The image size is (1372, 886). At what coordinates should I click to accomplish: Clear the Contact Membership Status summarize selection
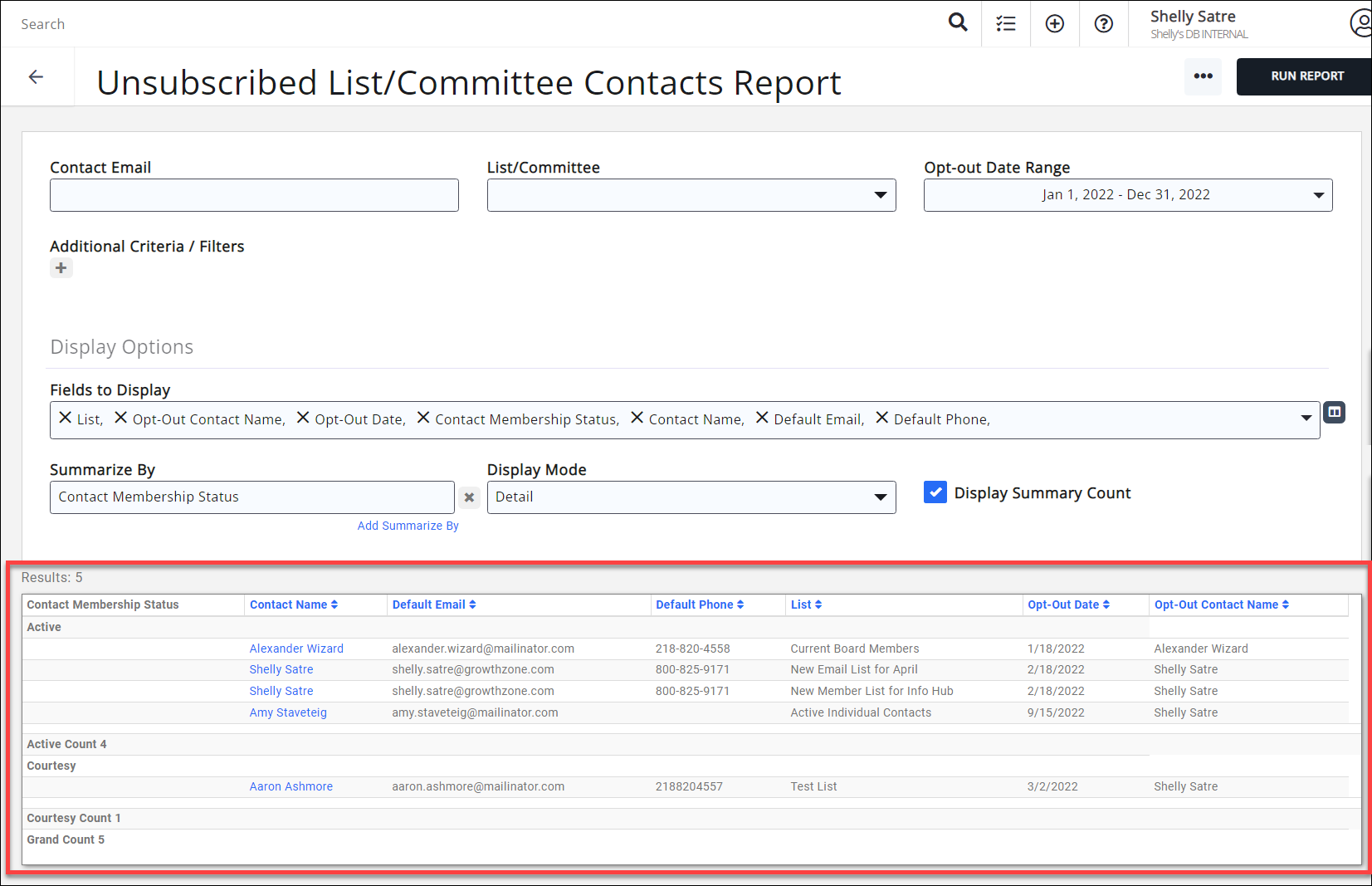pyautogui.click(x=469, y=497)
